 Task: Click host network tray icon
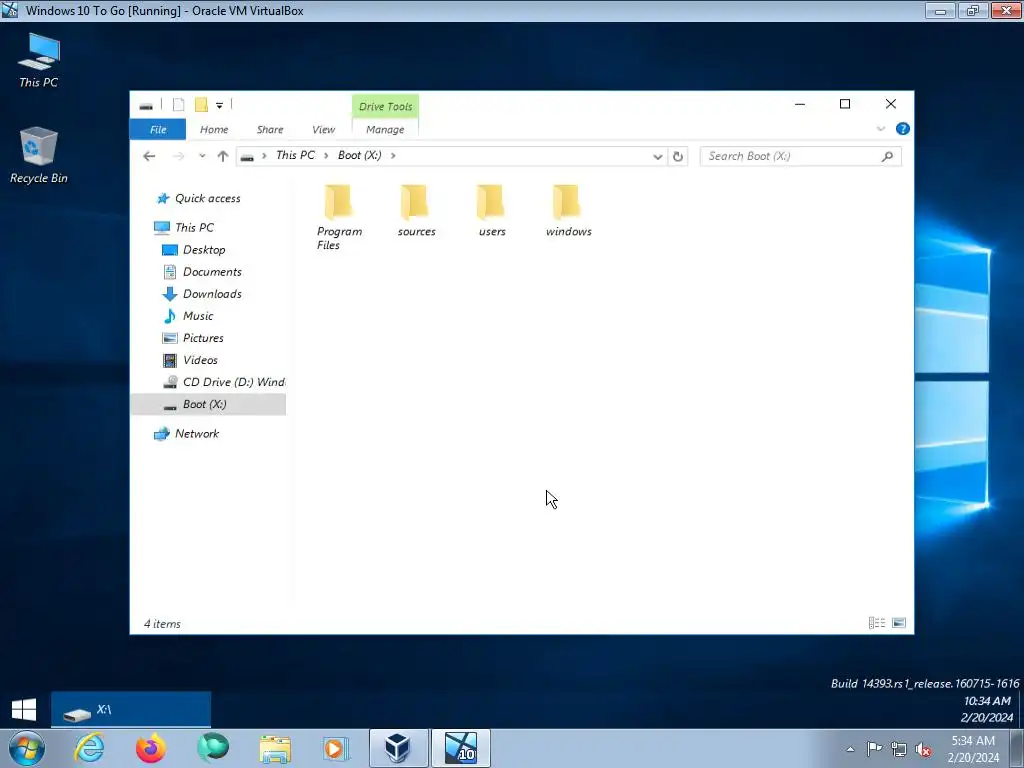[899, 750]
